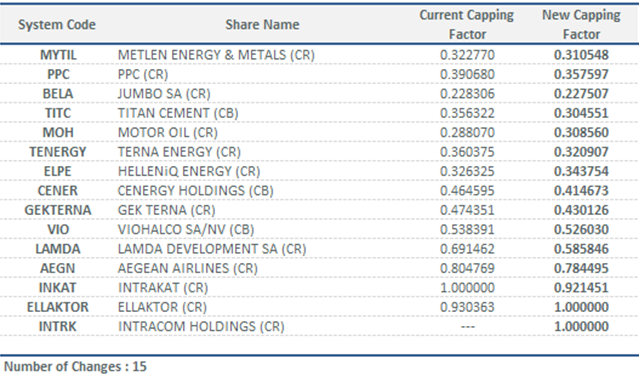Click new capping factor 0.227507

tap(582, 94)
